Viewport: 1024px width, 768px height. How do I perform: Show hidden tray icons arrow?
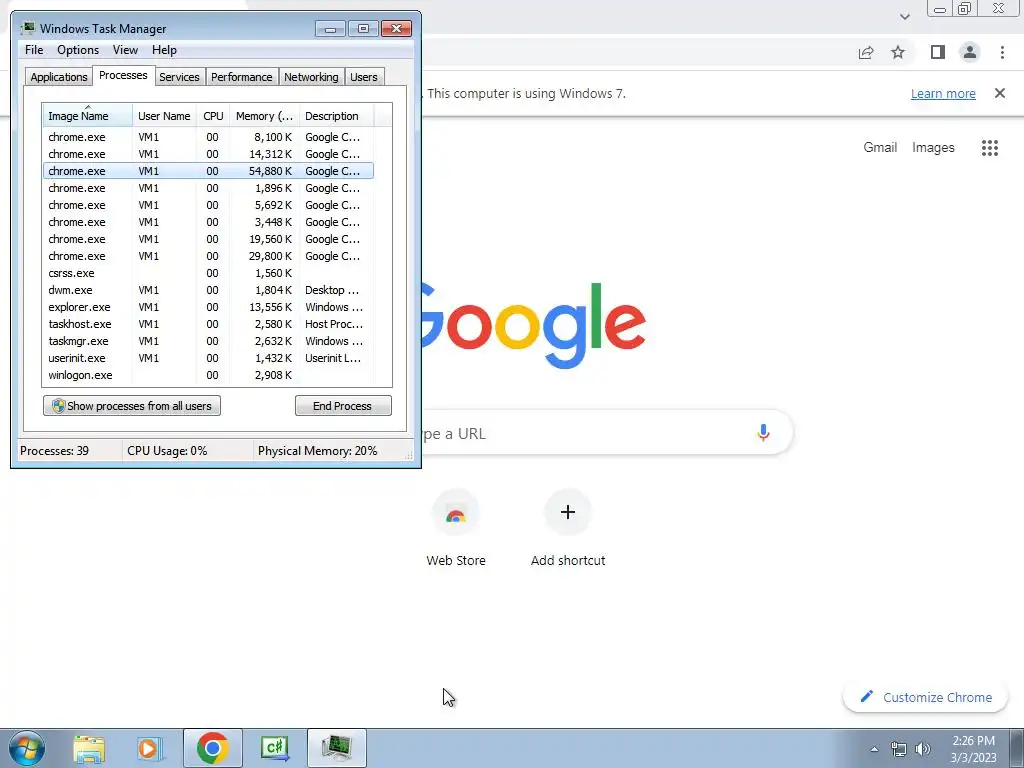[874, 749]
